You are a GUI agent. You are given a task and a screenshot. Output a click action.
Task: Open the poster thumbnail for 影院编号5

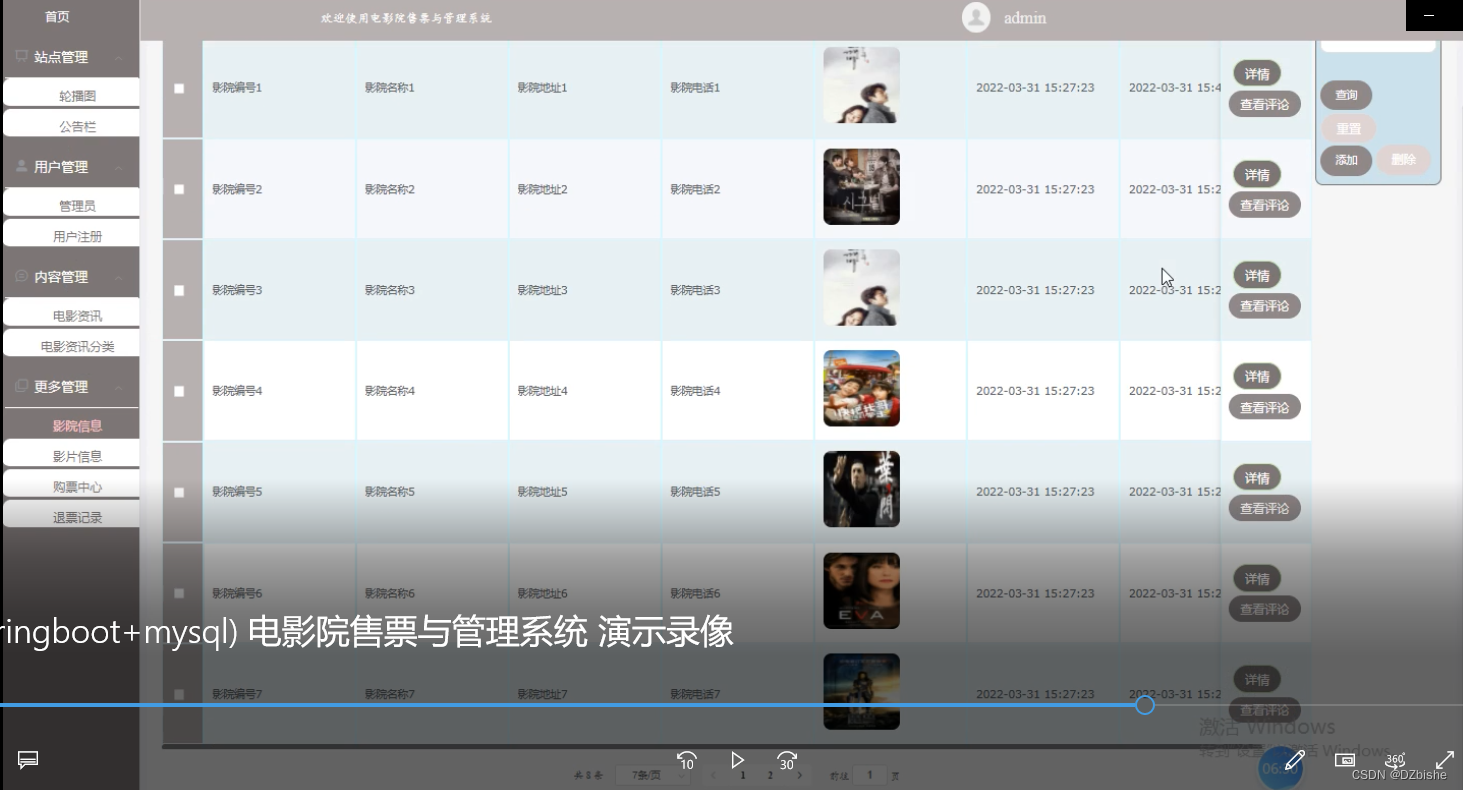click(861, 489)
